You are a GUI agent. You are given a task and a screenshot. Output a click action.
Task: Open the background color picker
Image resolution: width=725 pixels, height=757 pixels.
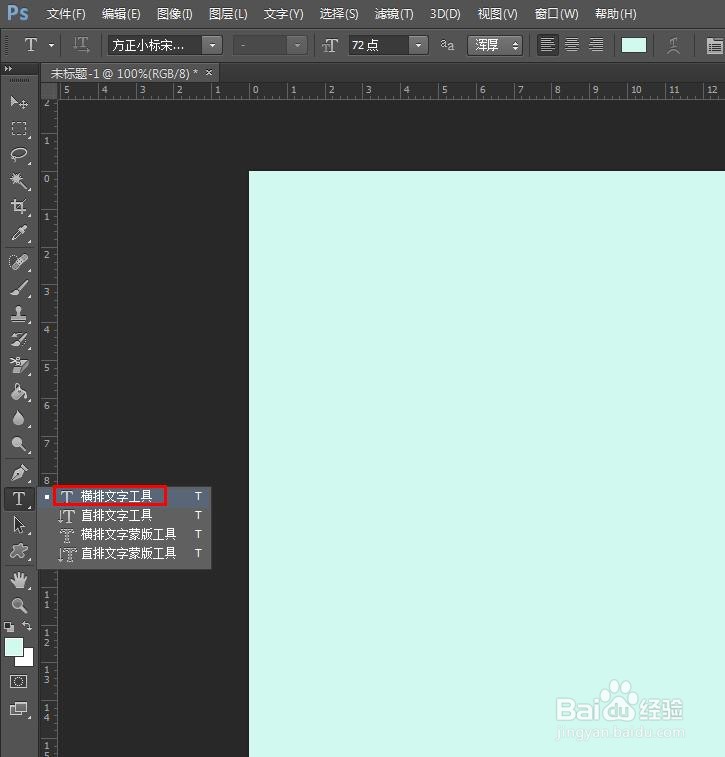27,660
